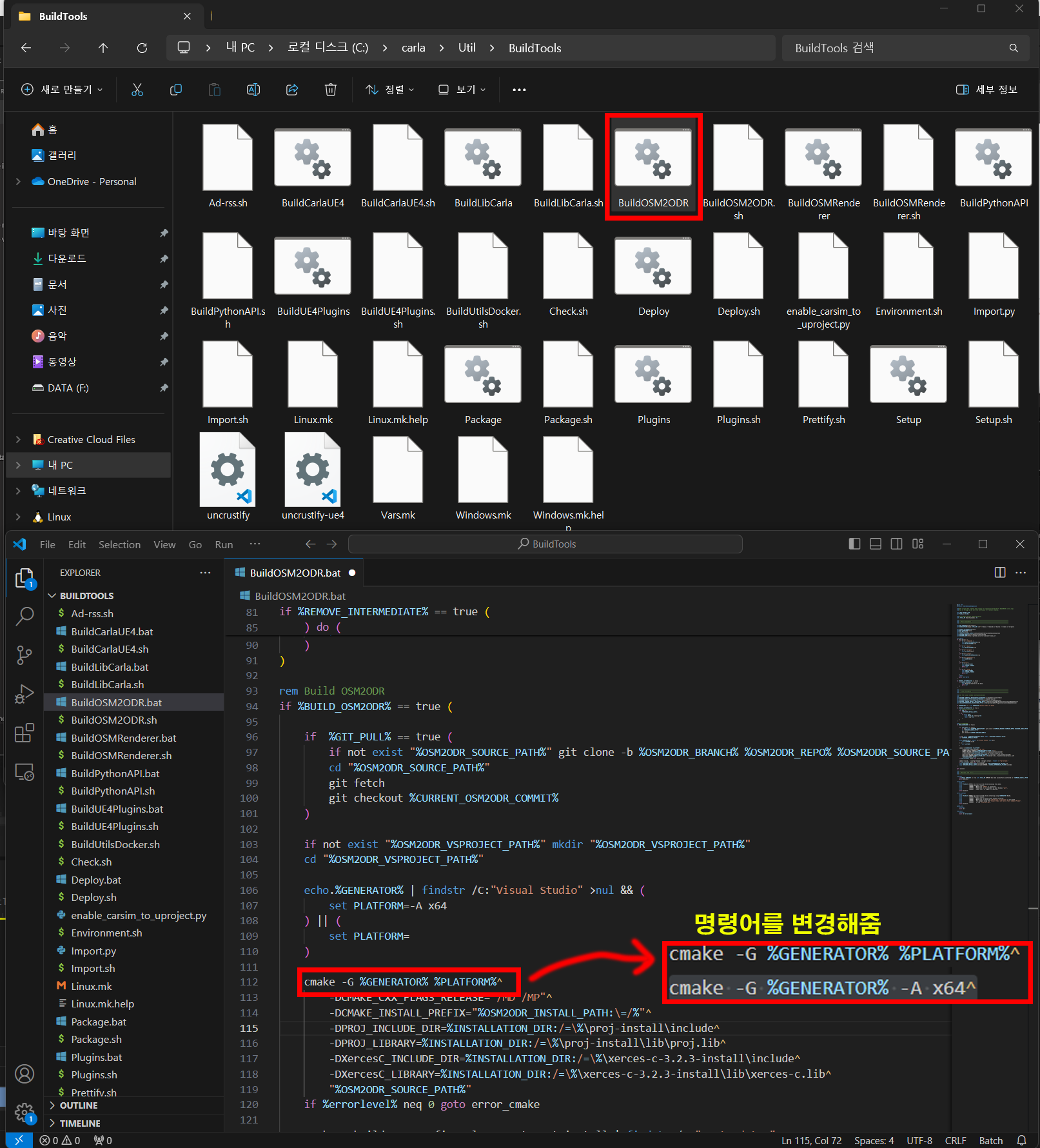Collapse the BUILDTOOLS folder tree
The height and width of the screenshot is (1148, 1040).
(86, 596)
